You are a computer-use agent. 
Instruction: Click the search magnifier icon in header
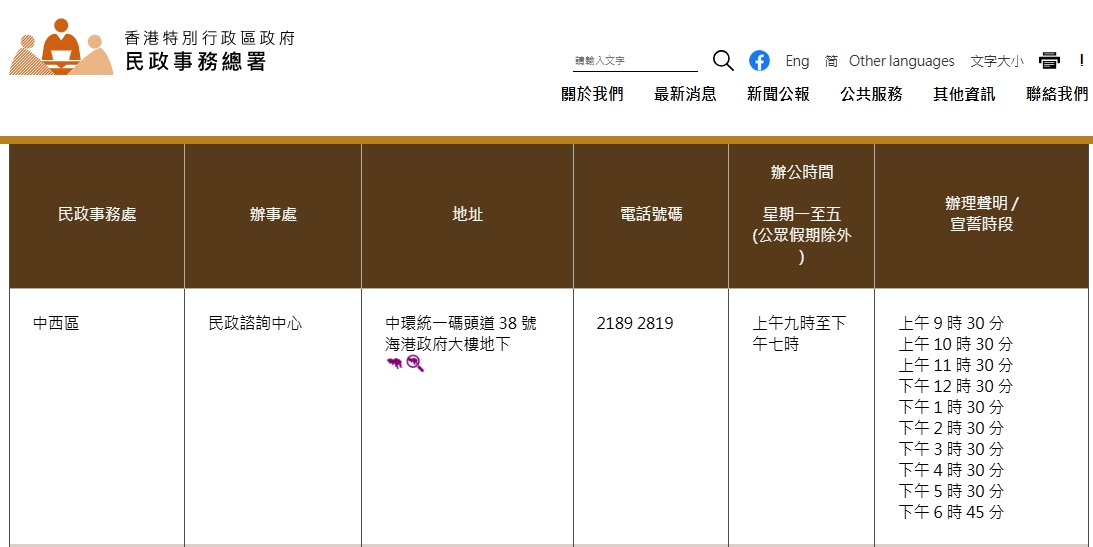click(x=723, y=61)
